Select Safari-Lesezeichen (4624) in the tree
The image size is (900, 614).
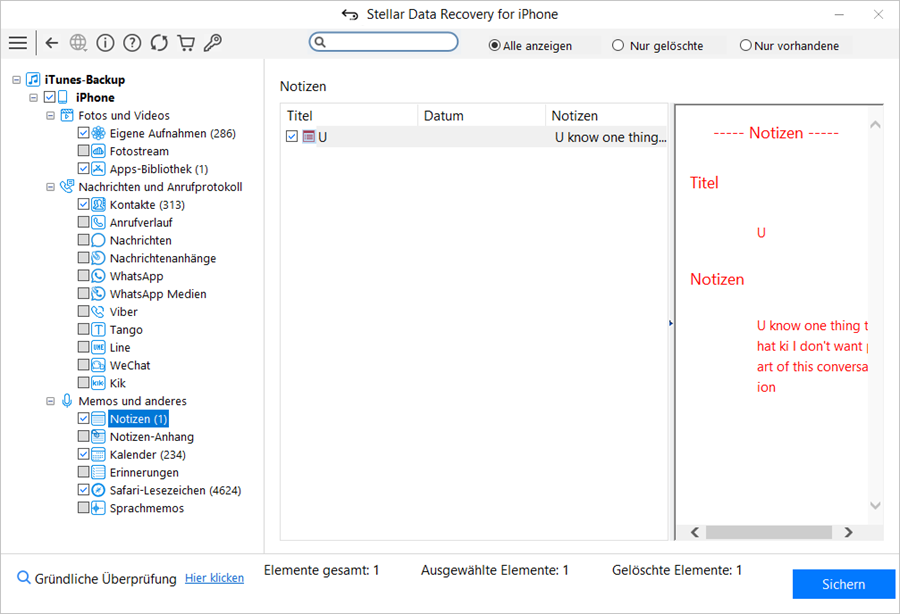tap(175, 490)
